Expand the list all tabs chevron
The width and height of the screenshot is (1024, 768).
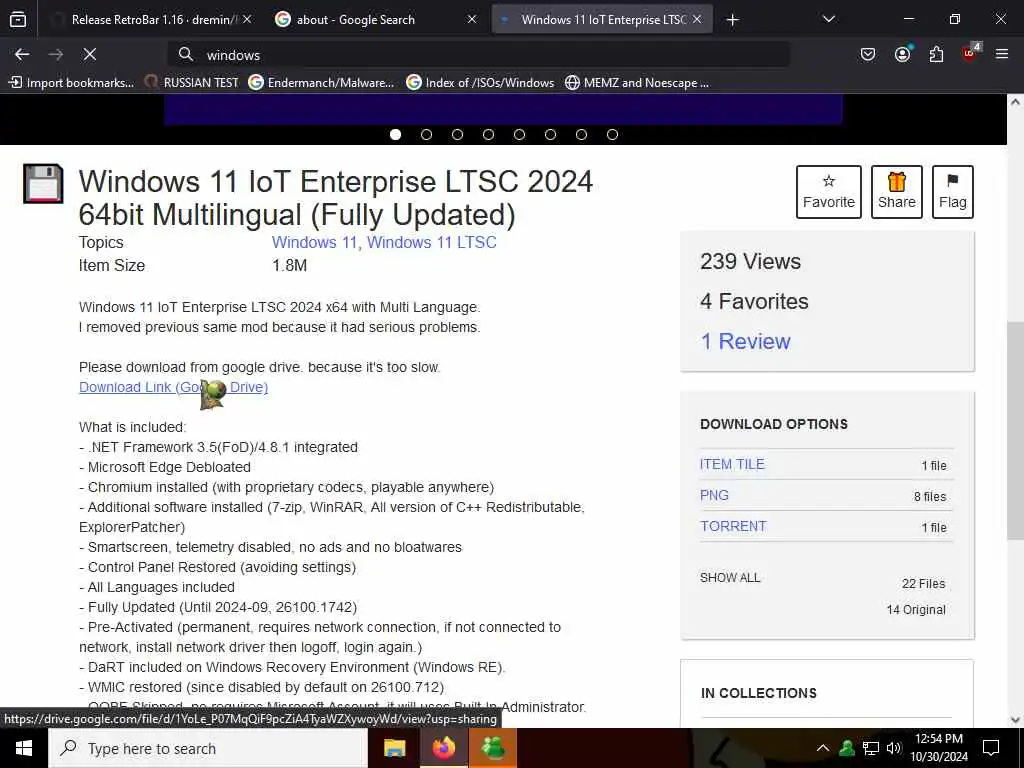(829, 20)
